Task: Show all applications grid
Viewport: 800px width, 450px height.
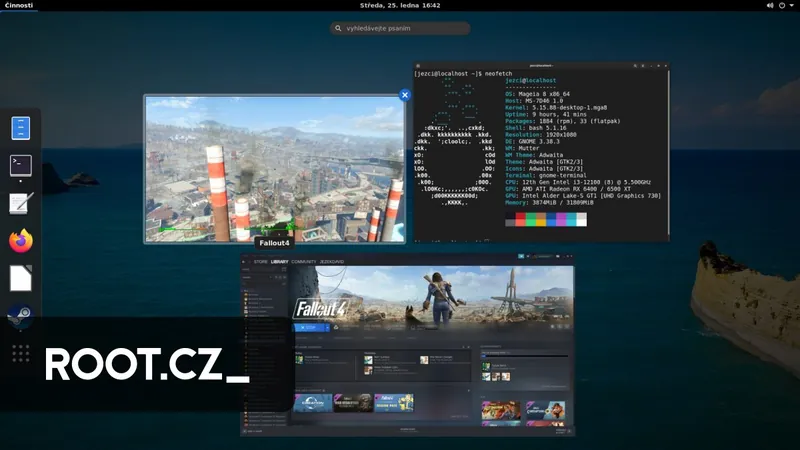Action: (x=21, y=353)
